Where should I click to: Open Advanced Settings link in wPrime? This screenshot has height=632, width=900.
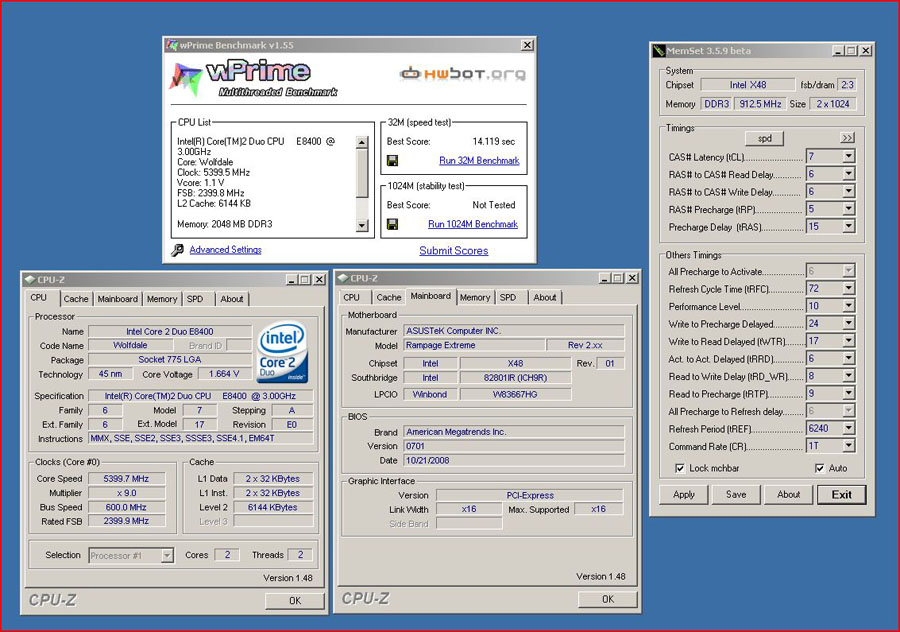226,250
